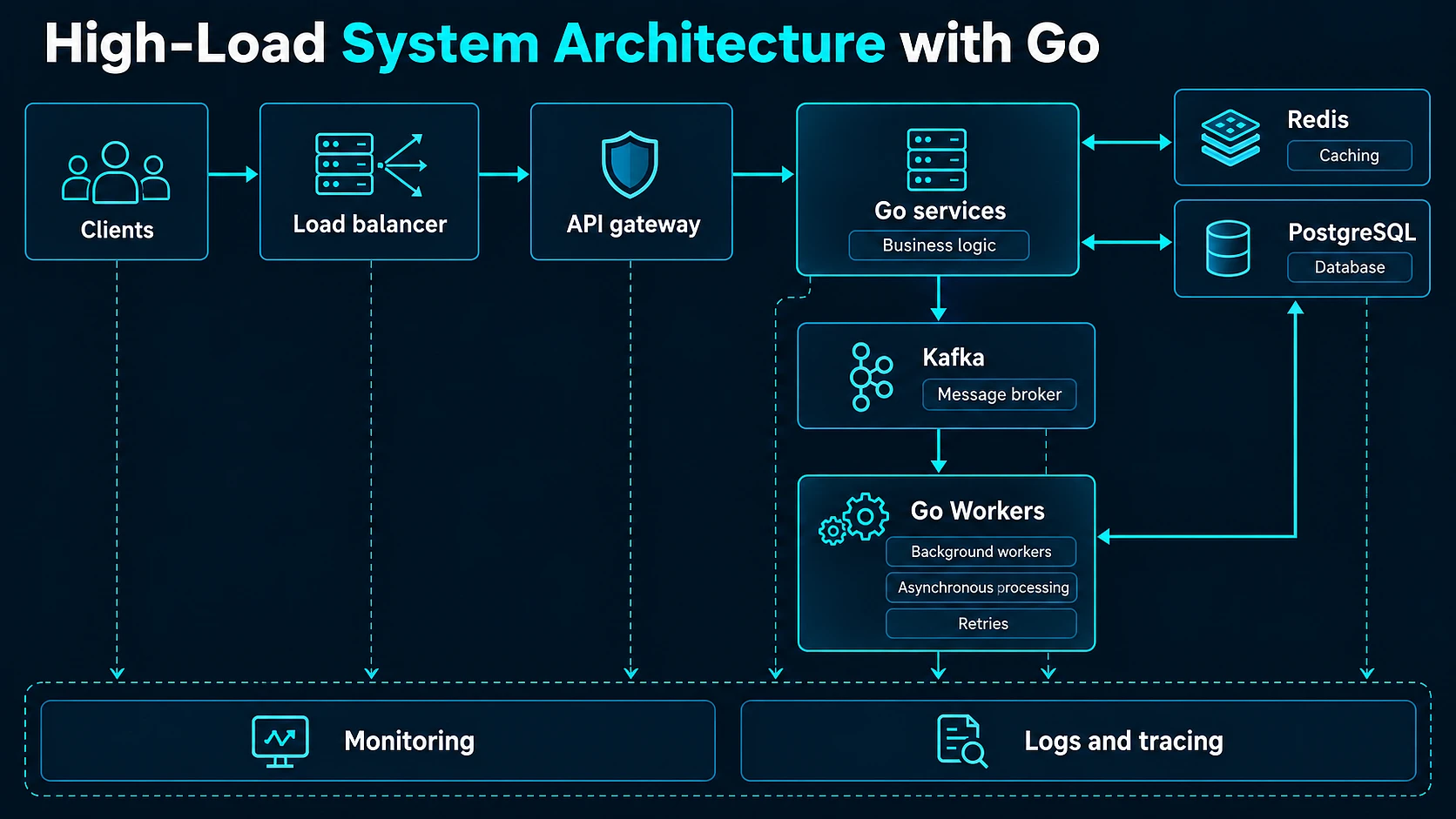Image resolution: width=1456 pixels, height=819 pixels.
Task: Click the Redis layered stack icon
Action: 1230,138
